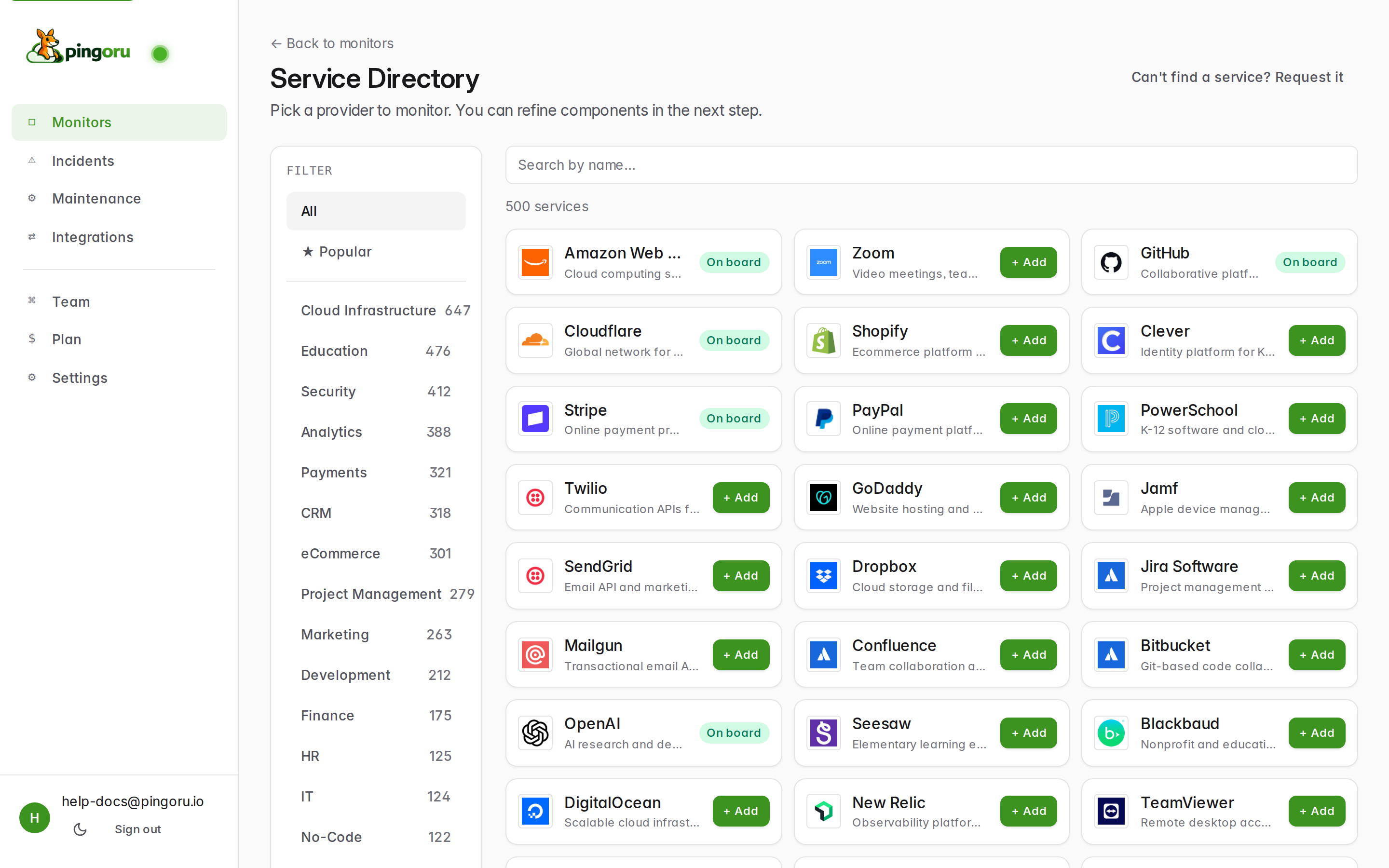Click the Shopify bag logo
Image resolution: width=1389 pixels, height=868 pixels.
(x=823, y=340)
